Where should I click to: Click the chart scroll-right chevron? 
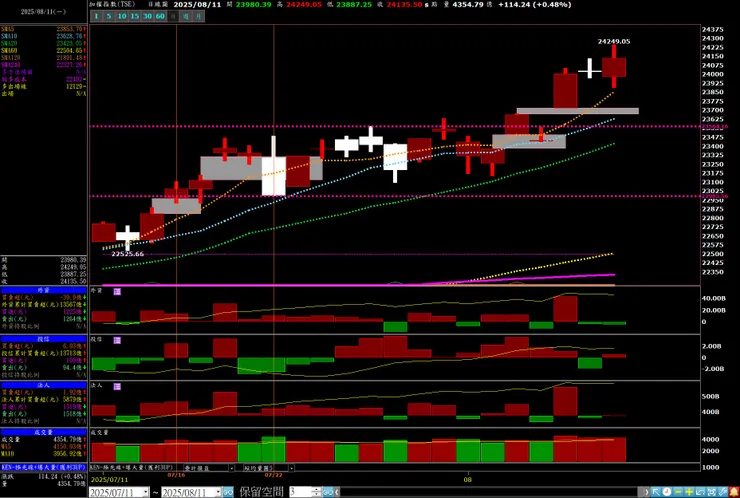(647, 492)
